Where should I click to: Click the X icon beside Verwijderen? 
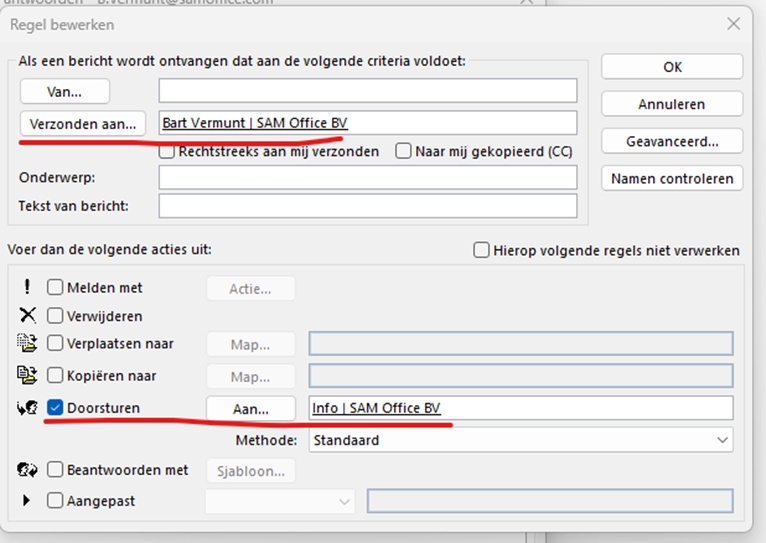(27, 316)
